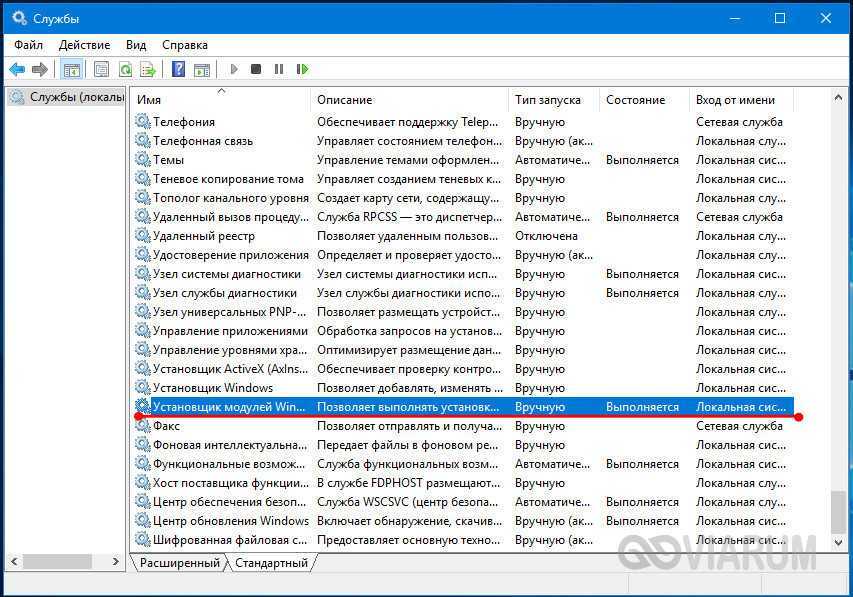This screenshot has width=853, height=597.
Task: Click the Export list toolbar icon
Action: pos(148,69)
